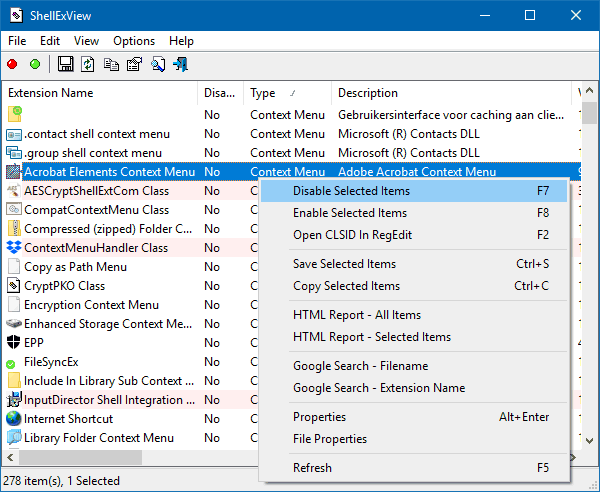Click the horizontal scrollbar left arrow
This screenshot has height=492, width=600.
pos(10,458)
